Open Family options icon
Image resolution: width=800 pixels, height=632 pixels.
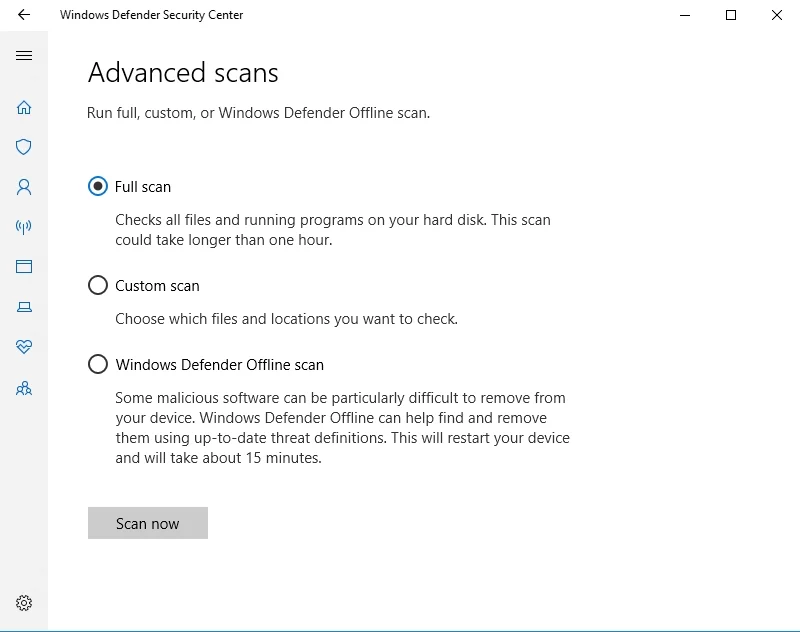point(24,388)
